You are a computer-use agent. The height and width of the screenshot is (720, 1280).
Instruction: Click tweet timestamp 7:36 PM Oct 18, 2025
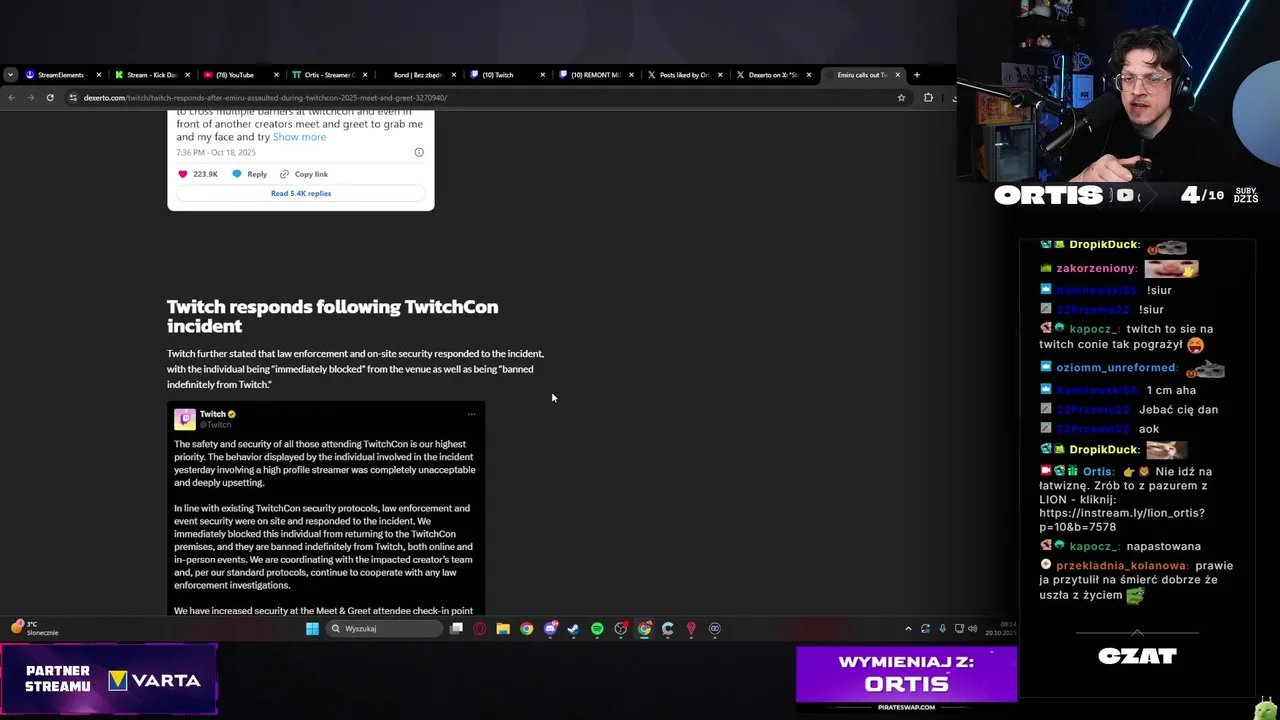[216, 153]
